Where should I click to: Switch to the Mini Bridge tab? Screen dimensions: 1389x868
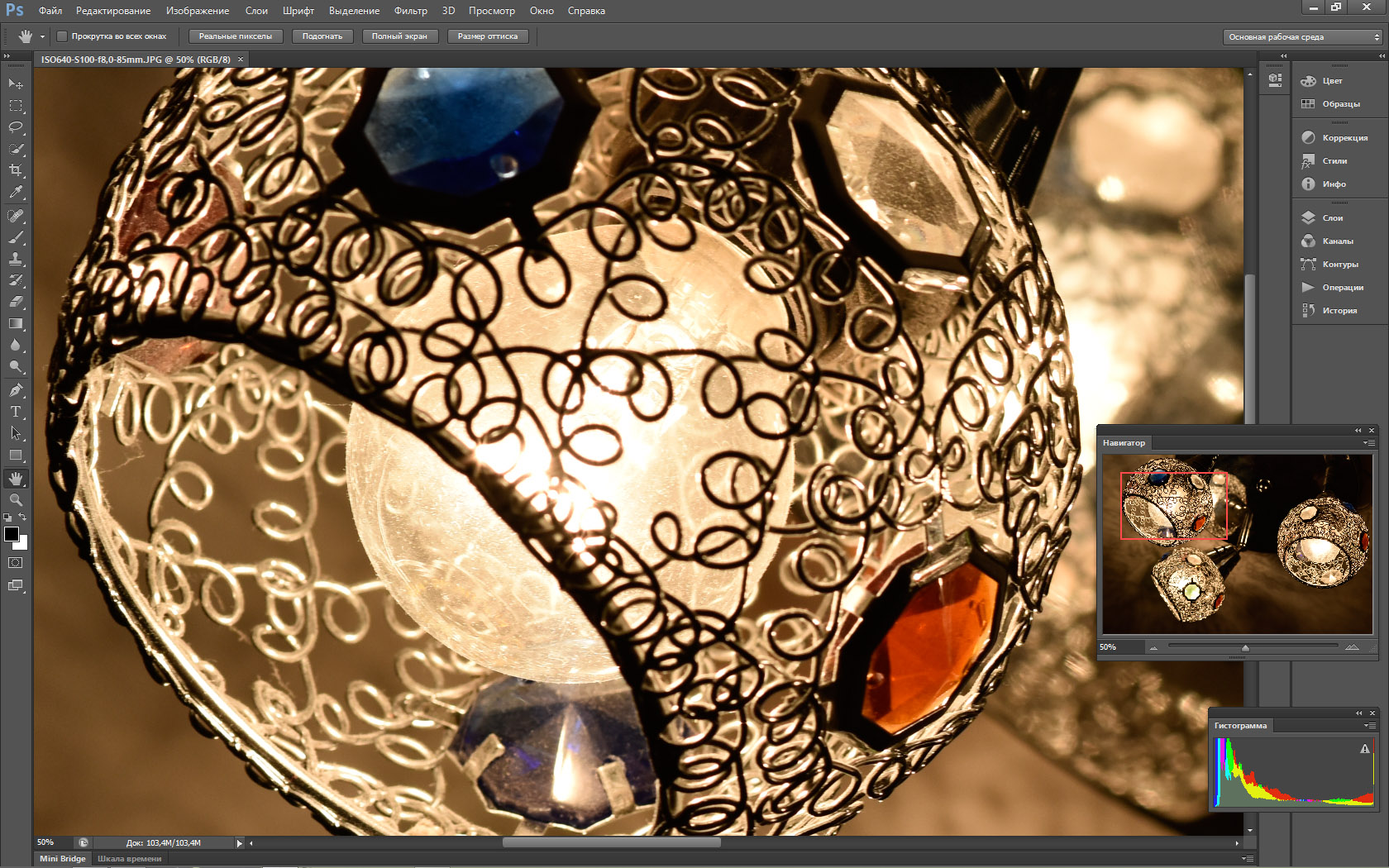63,859
